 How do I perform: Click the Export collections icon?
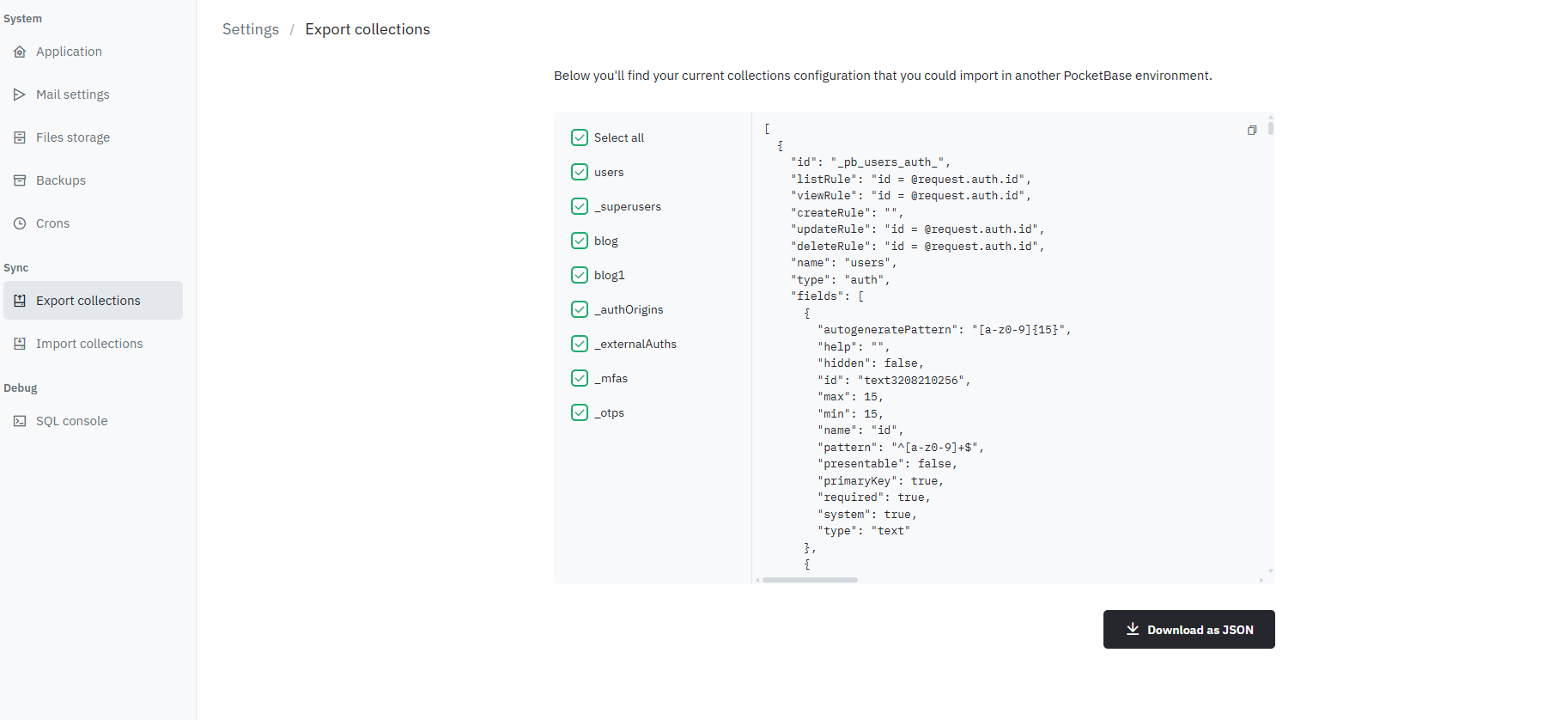[20, 301]
